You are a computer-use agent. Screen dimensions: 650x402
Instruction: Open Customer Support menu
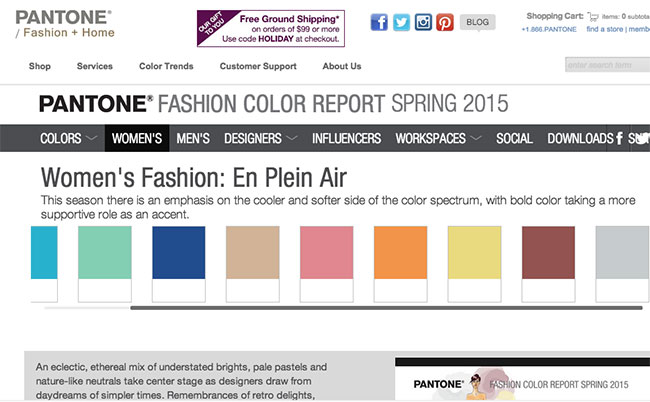click(x=258, y=66)
